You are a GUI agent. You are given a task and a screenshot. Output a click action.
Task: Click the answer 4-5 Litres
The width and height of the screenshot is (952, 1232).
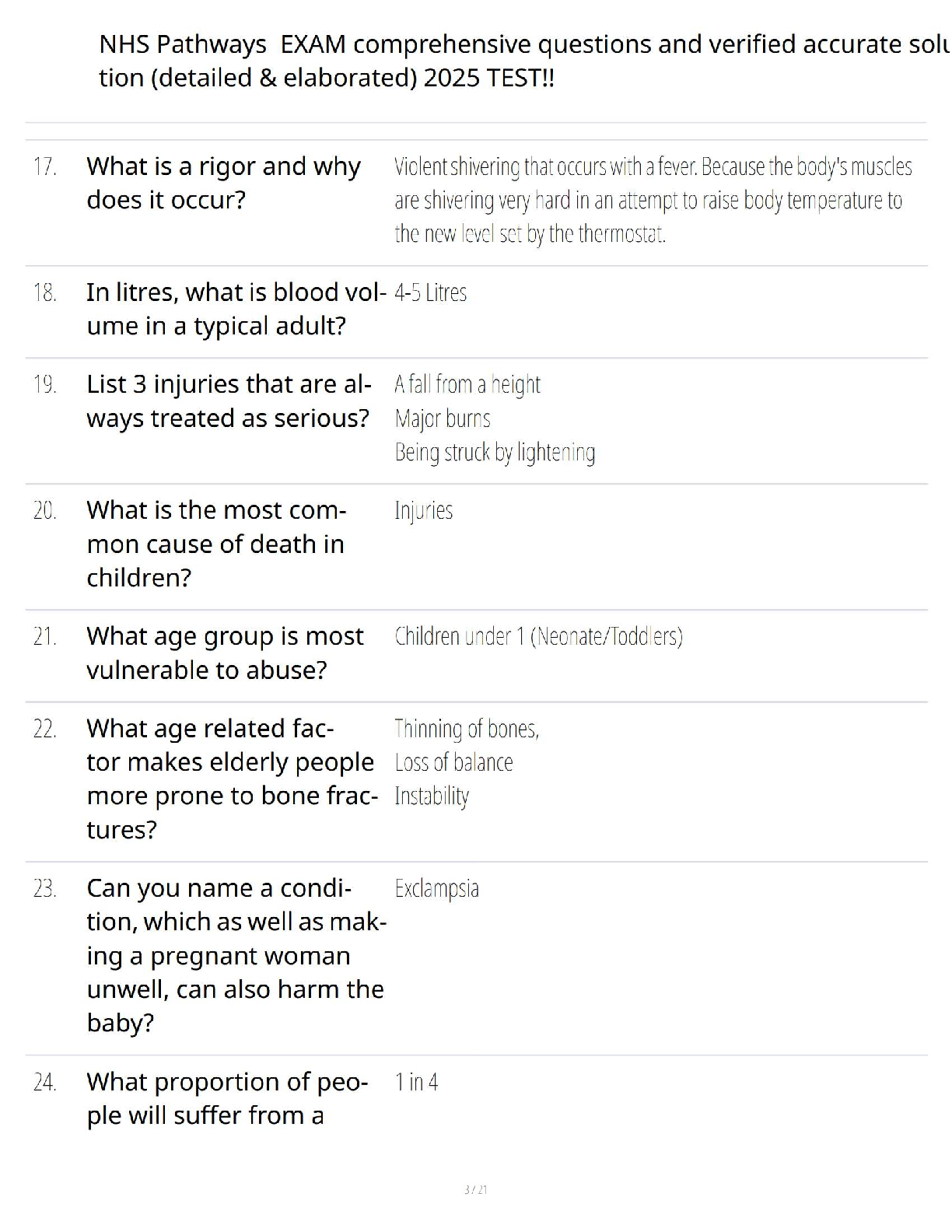coord(431,292)
